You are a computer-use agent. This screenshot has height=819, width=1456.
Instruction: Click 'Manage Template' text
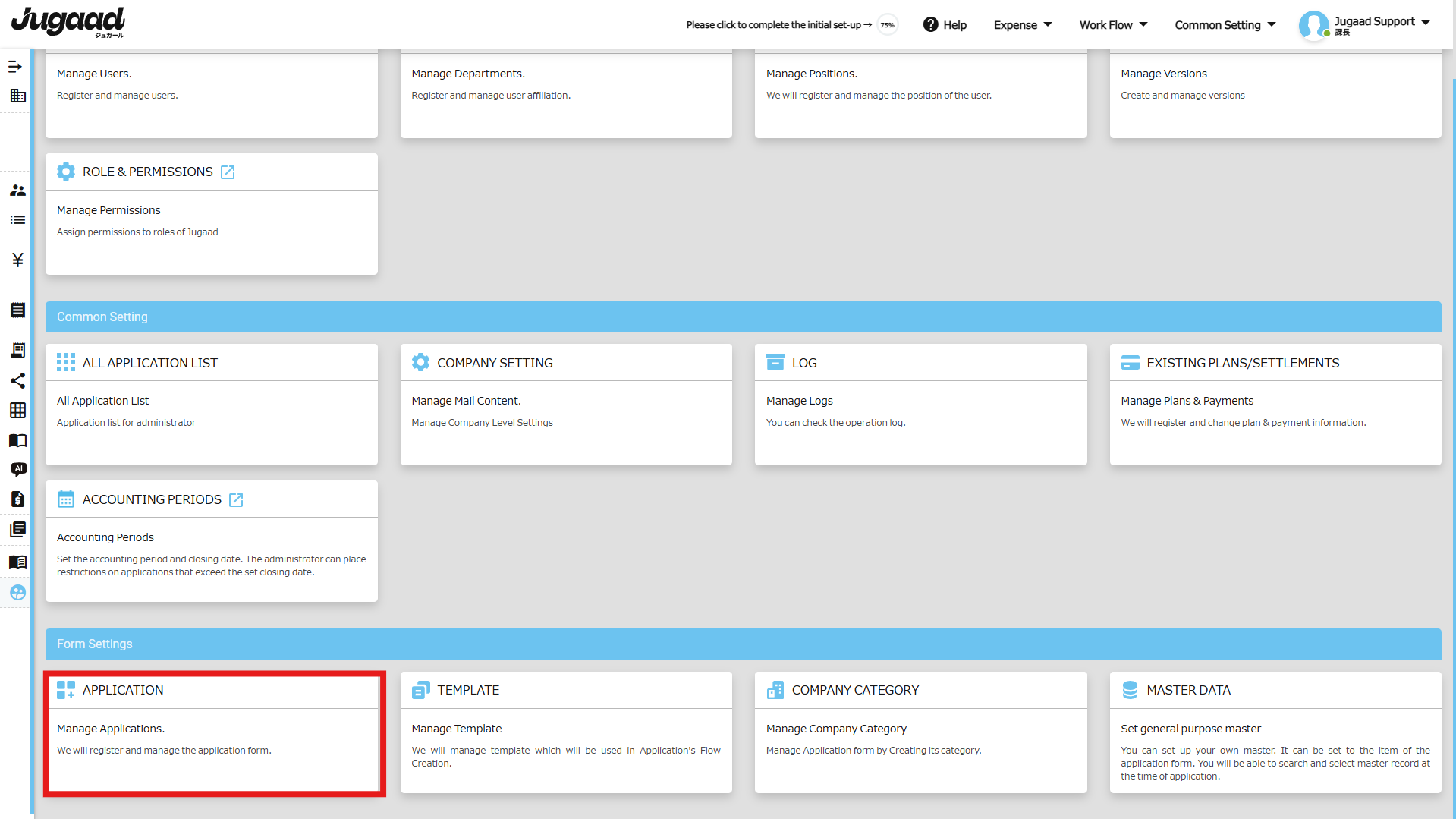coord(456,729)
